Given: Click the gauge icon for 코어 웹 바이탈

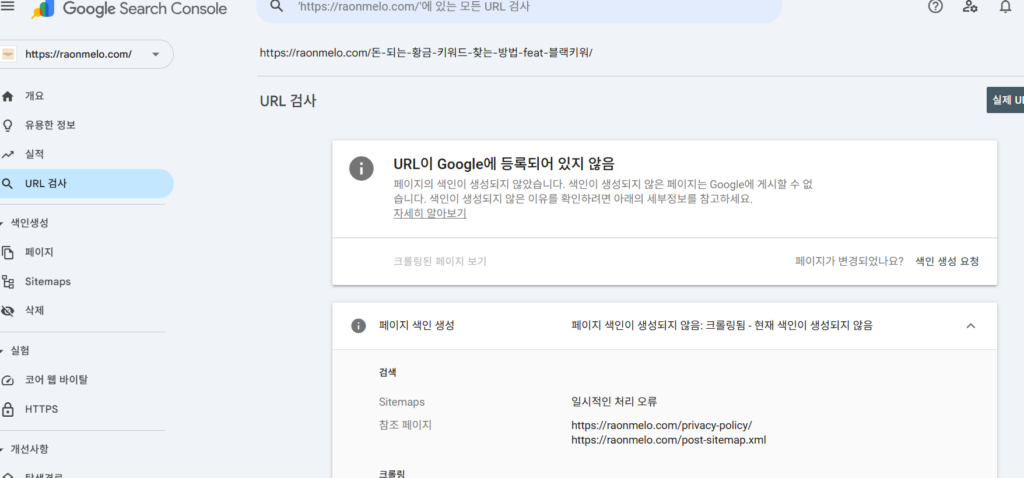Looking at the screenshot, I should [x=8, y=380].
